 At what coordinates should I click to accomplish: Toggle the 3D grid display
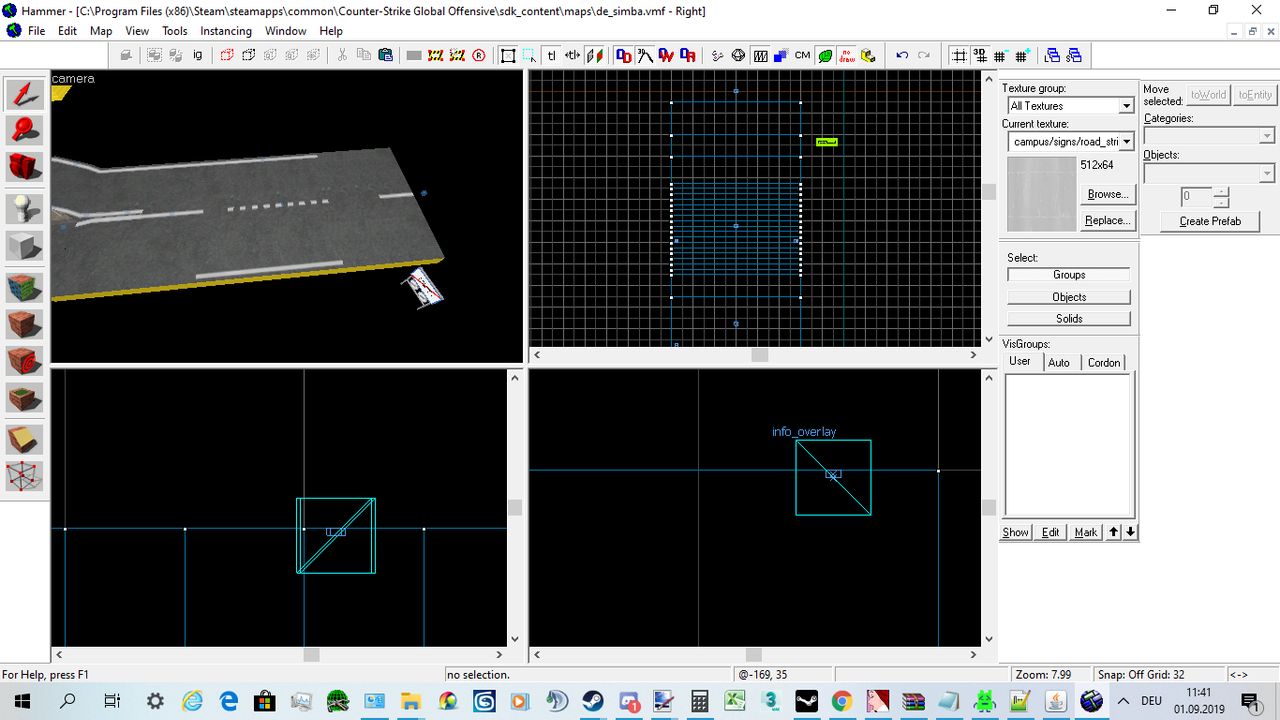coord(980,56)
